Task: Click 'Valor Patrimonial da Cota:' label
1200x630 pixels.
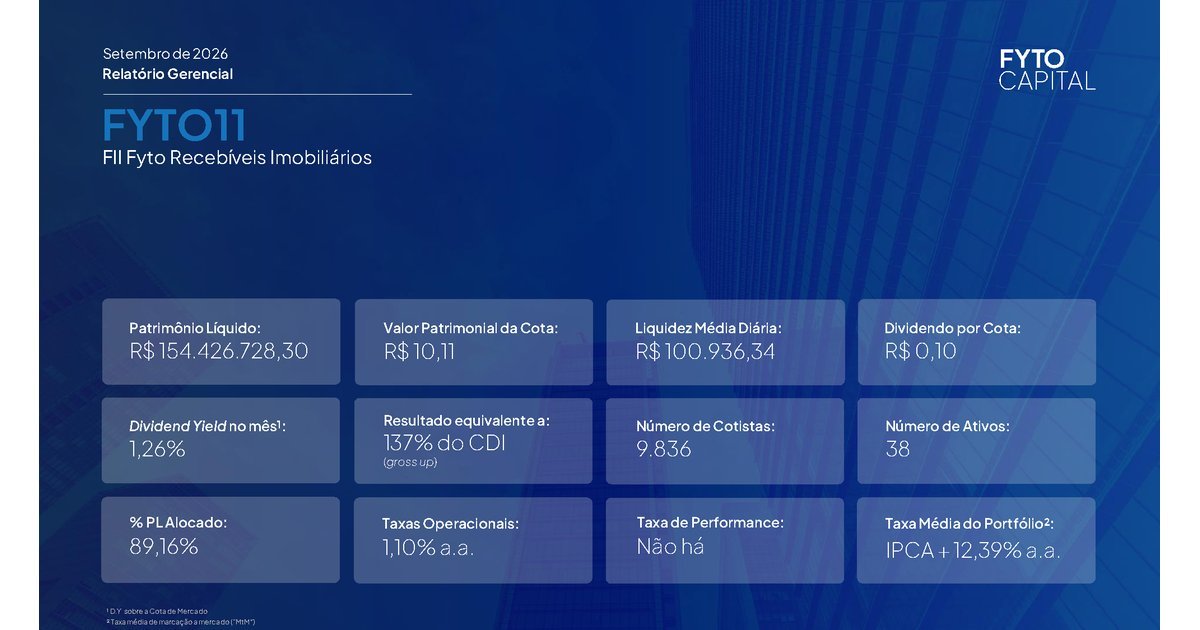Action: tap(470, 328)
